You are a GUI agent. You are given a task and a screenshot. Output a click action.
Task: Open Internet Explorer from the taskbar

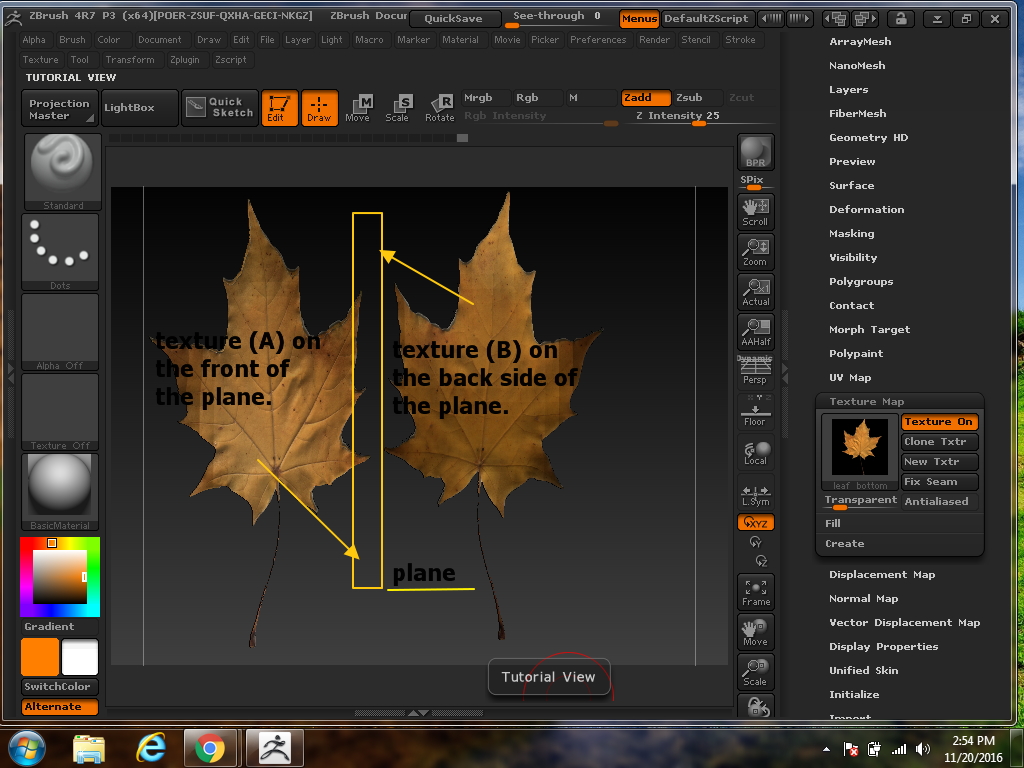[x=151, y=748]
